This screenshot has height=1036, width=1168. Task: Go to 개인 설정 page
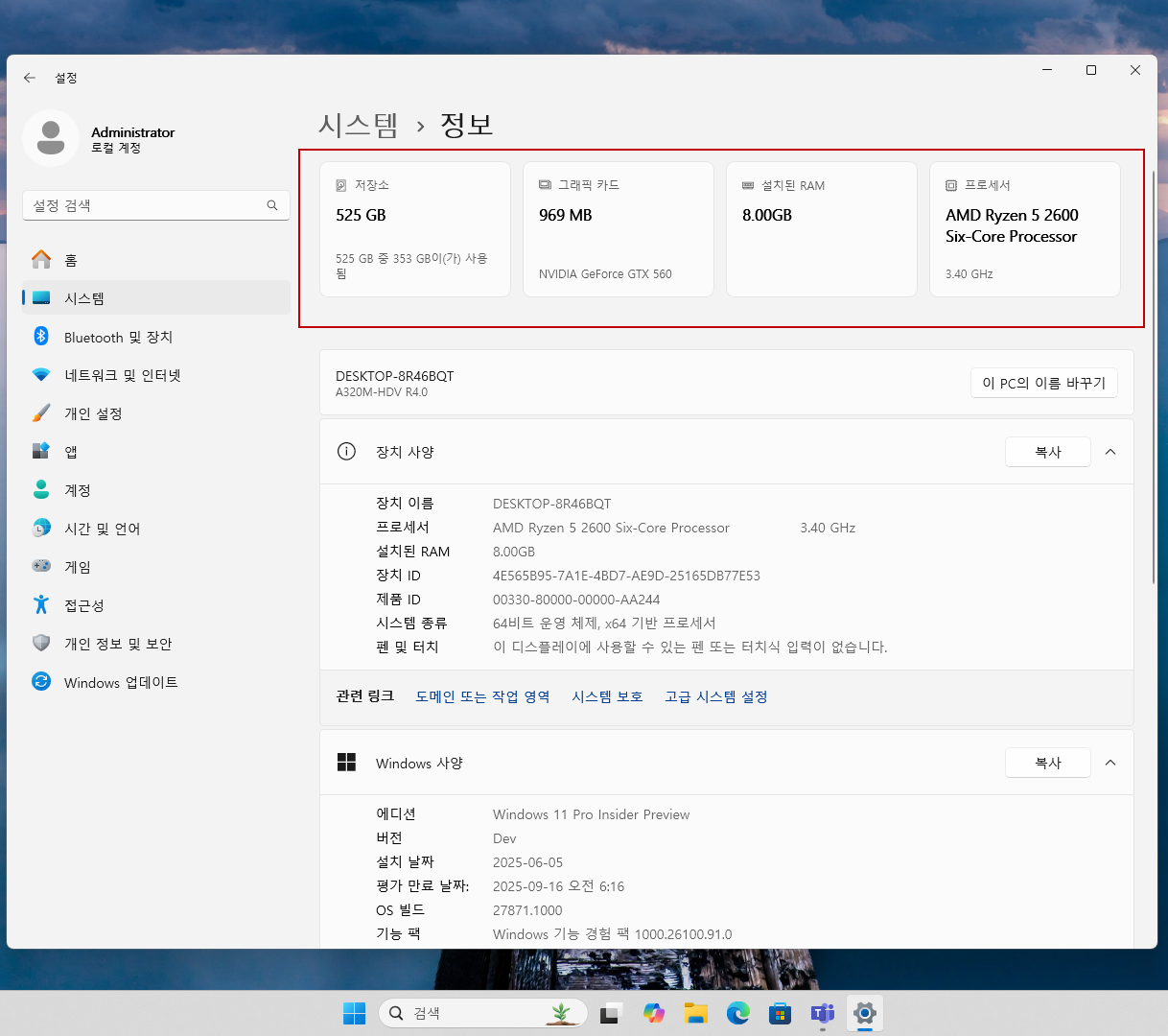point(156,413)
